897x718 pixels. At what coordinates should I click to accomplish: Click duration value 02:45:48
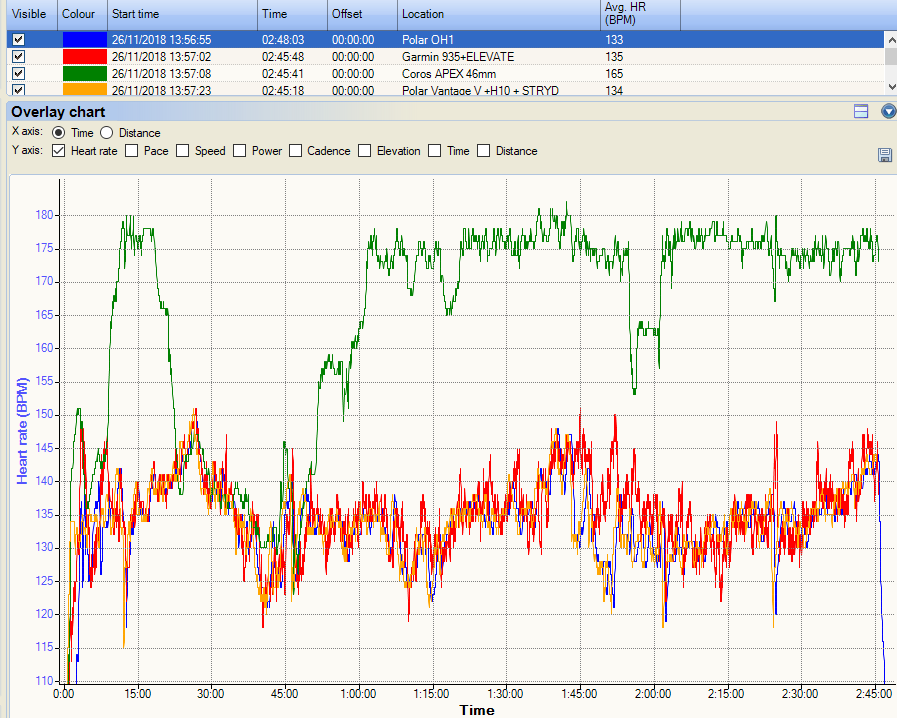pos(283,57)
